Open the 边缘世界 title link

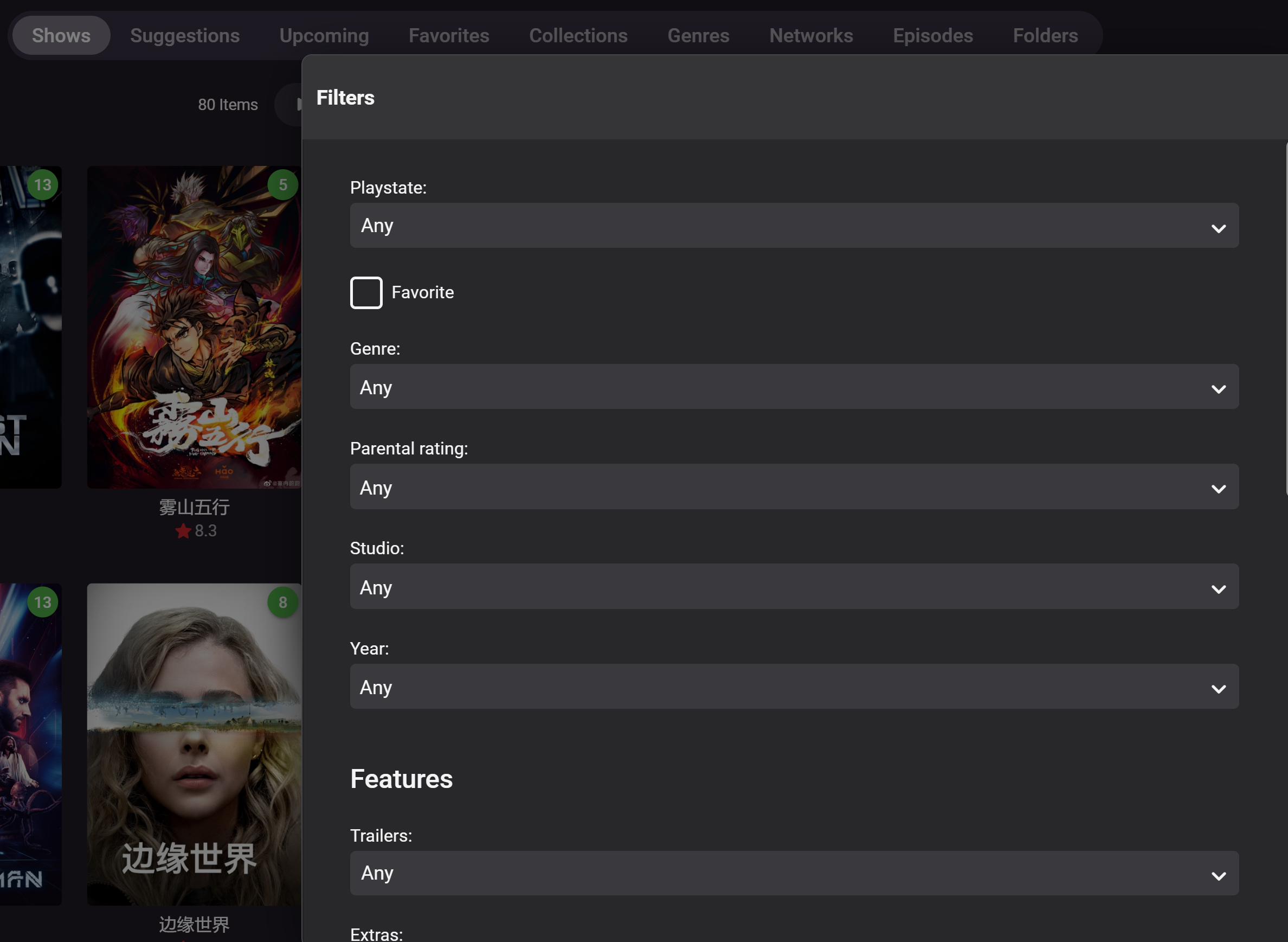pyautogui.click(x=194, y=924)
